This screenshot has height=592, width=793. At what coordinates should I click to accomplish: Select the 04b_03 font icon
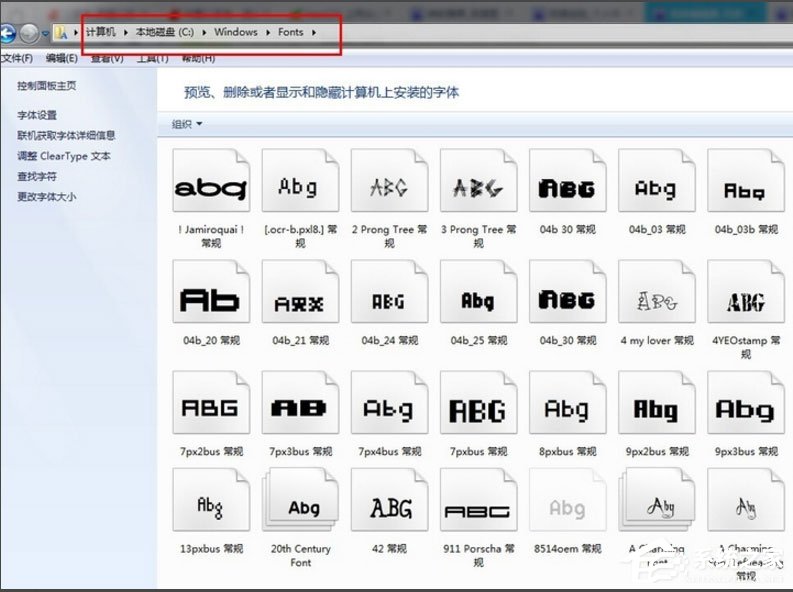tap(656, 180)
